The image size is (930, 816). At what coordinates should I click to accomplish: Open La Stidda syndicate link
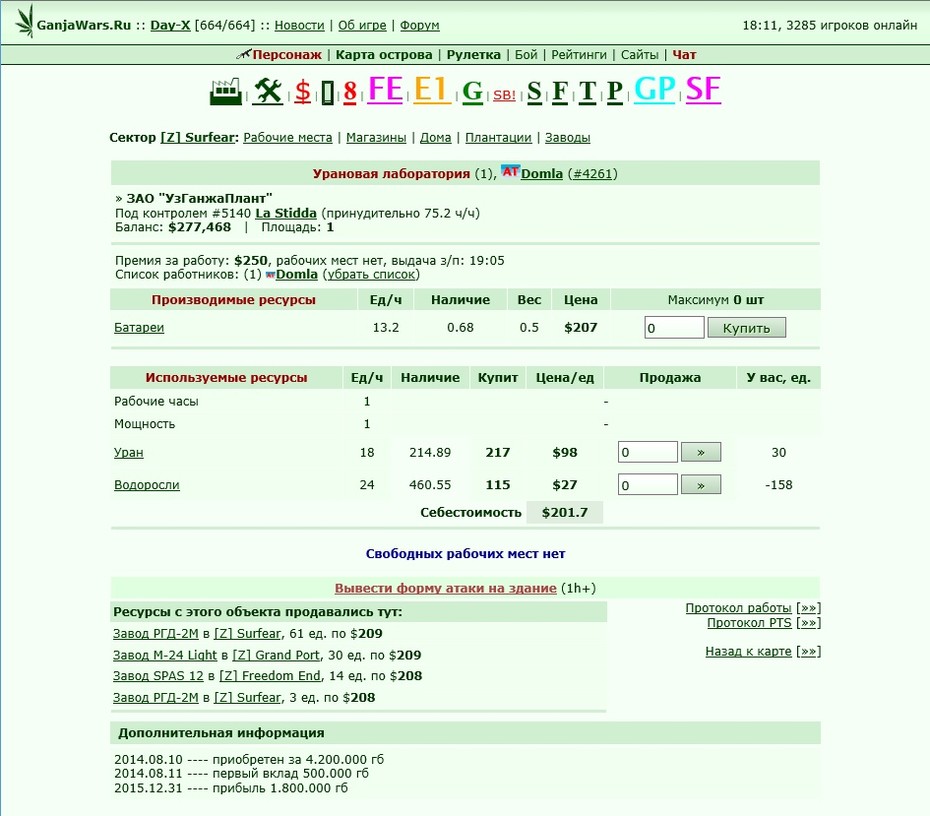coord(286,213)
